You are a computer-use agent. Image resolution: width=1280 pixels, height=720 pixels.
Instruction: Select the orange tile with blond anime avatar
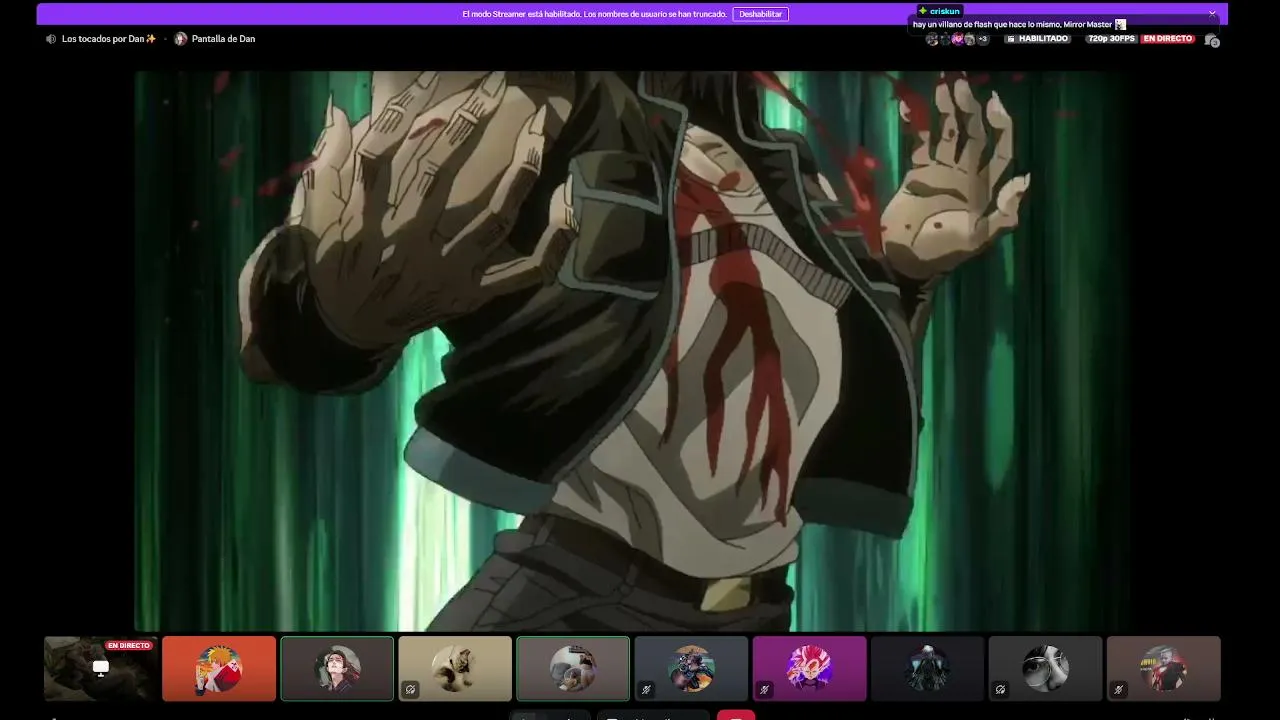pyautogui.click(x=219, y=668)
